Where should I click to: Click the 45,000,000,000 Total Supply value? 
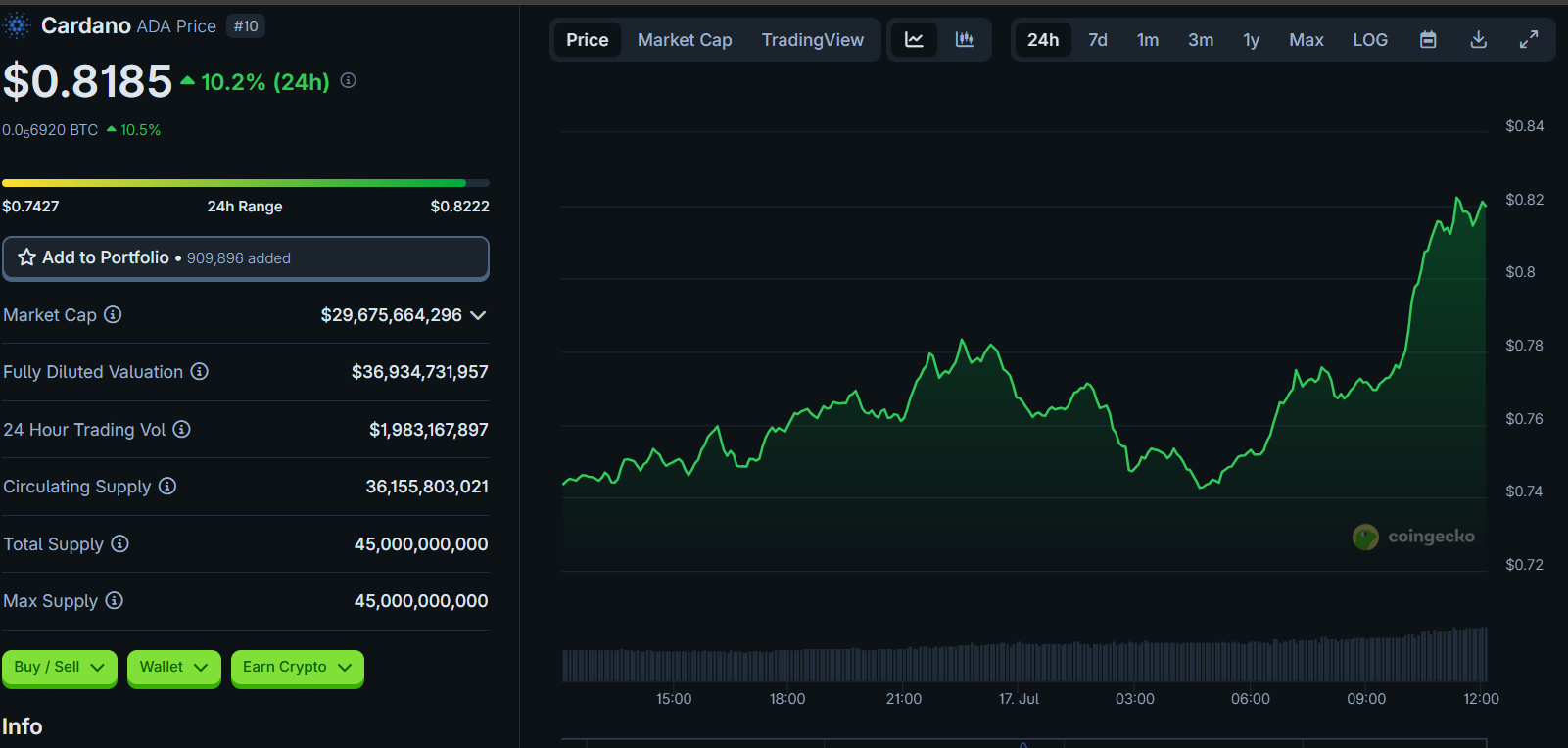(x=421, y=544)
